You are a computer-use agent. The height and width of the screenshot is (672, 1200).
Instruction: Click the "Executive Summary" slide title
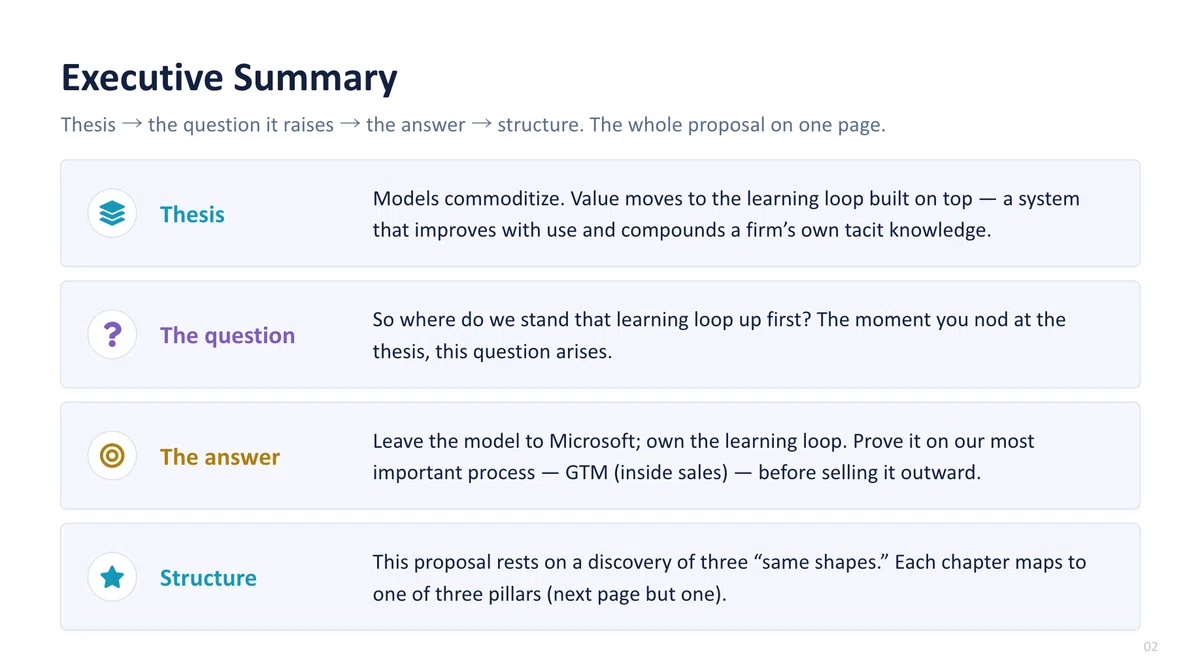(229, 77)
